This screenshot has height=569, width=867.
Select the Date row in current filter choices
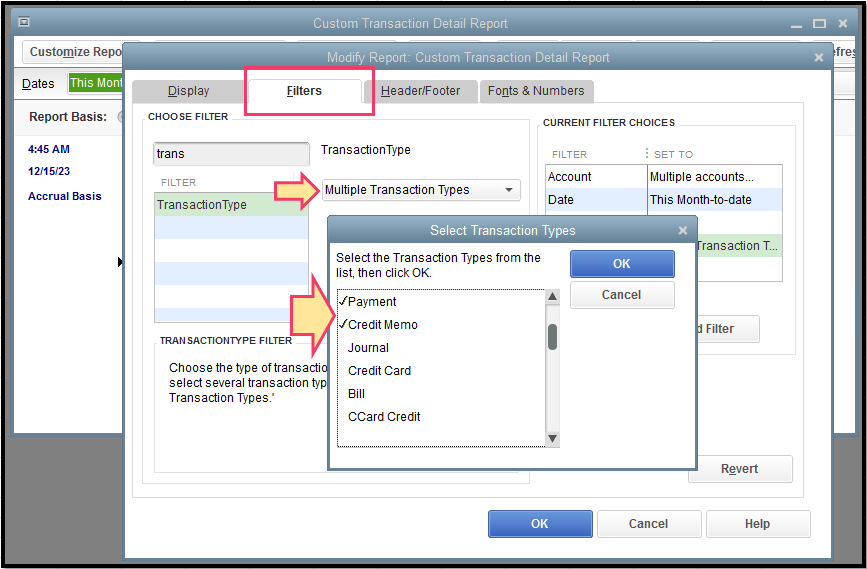click(x=664, y=200)
